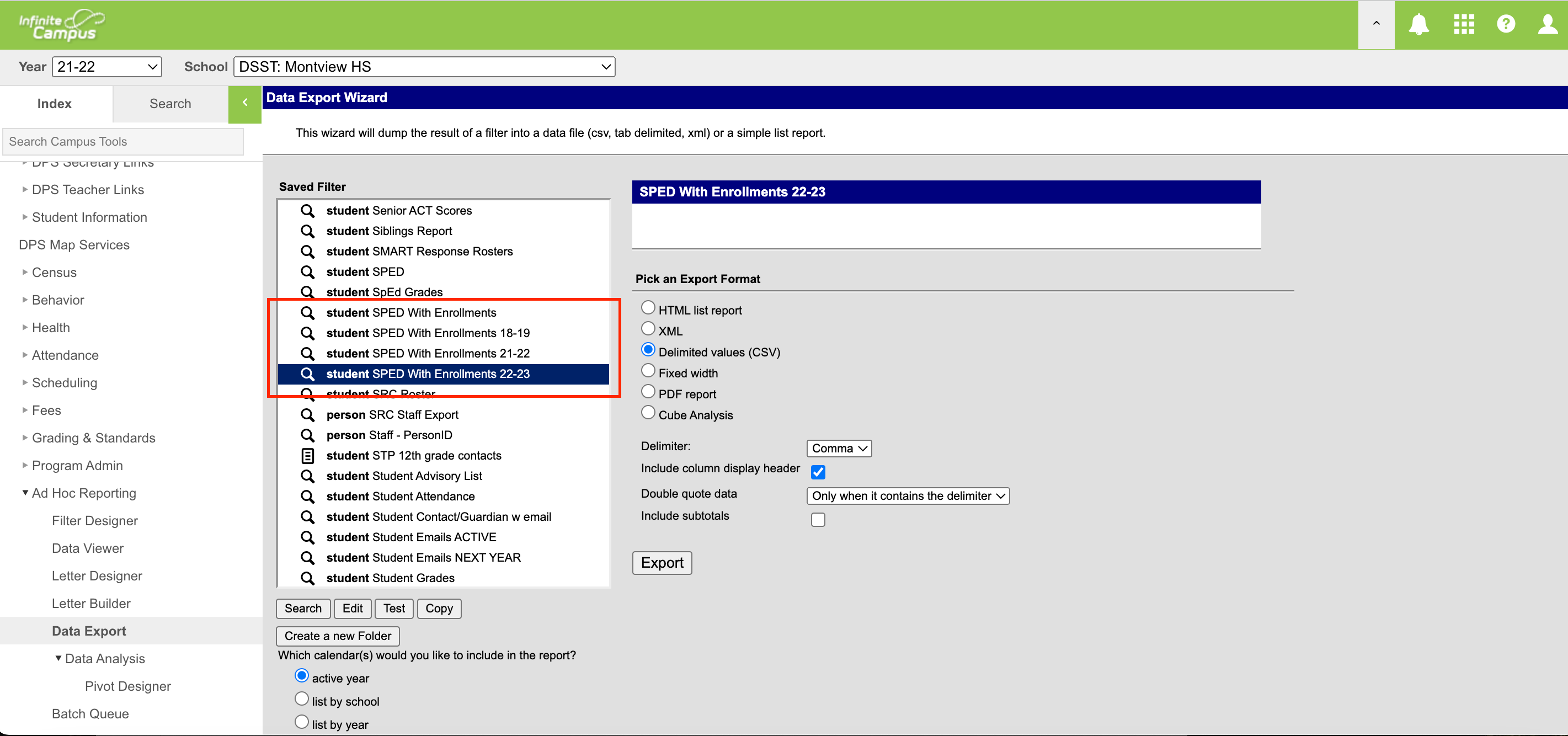The height and width of the screenshot is (736, 1568).
Task: Open the user account profile icon
Action: (1547, 24)
